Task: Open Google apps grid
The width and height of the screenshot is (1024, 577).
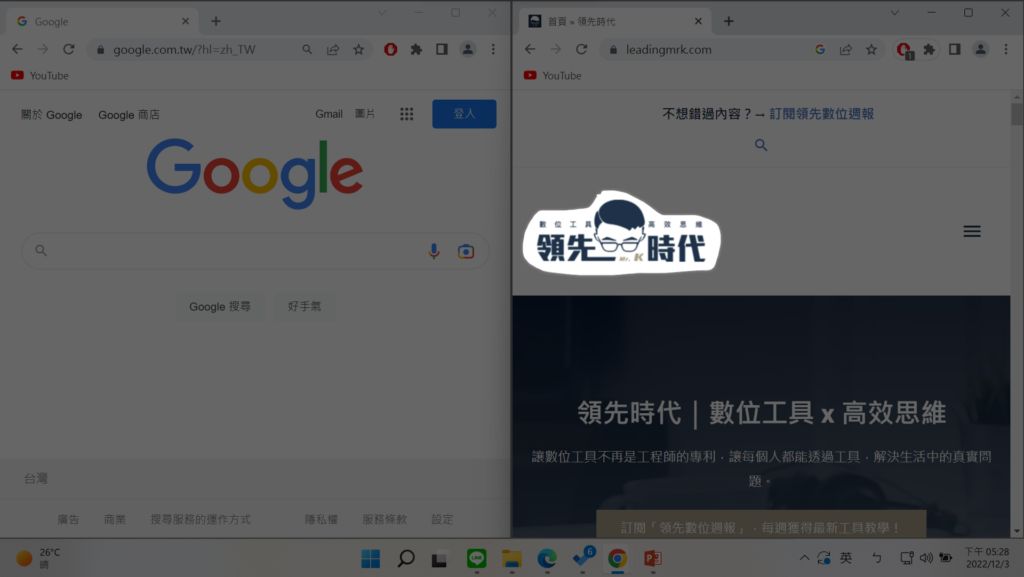Action: 407,114
